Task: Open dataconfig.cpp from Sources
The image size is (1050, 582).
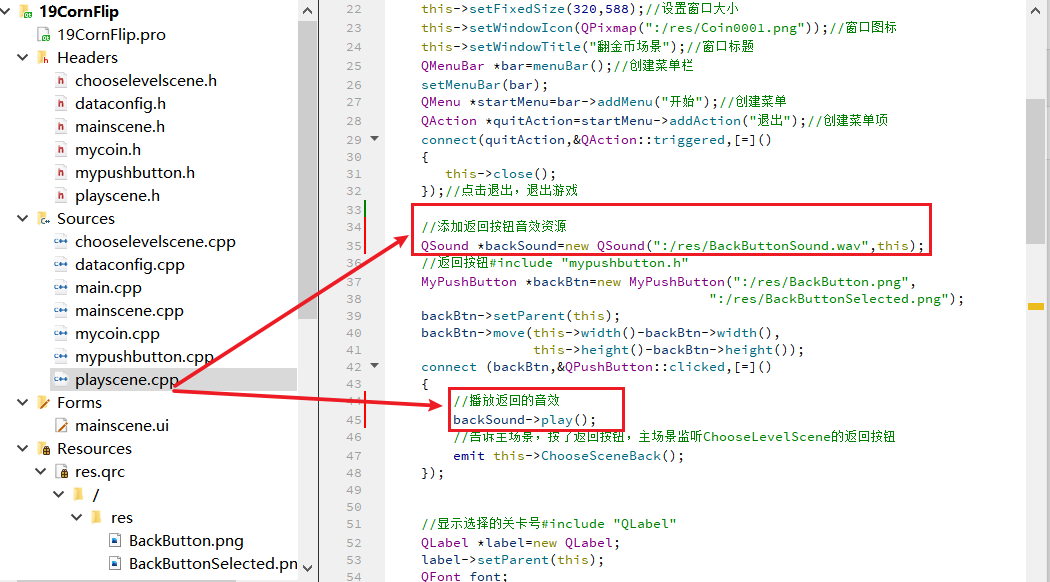Action: click(x=130, y=265)
